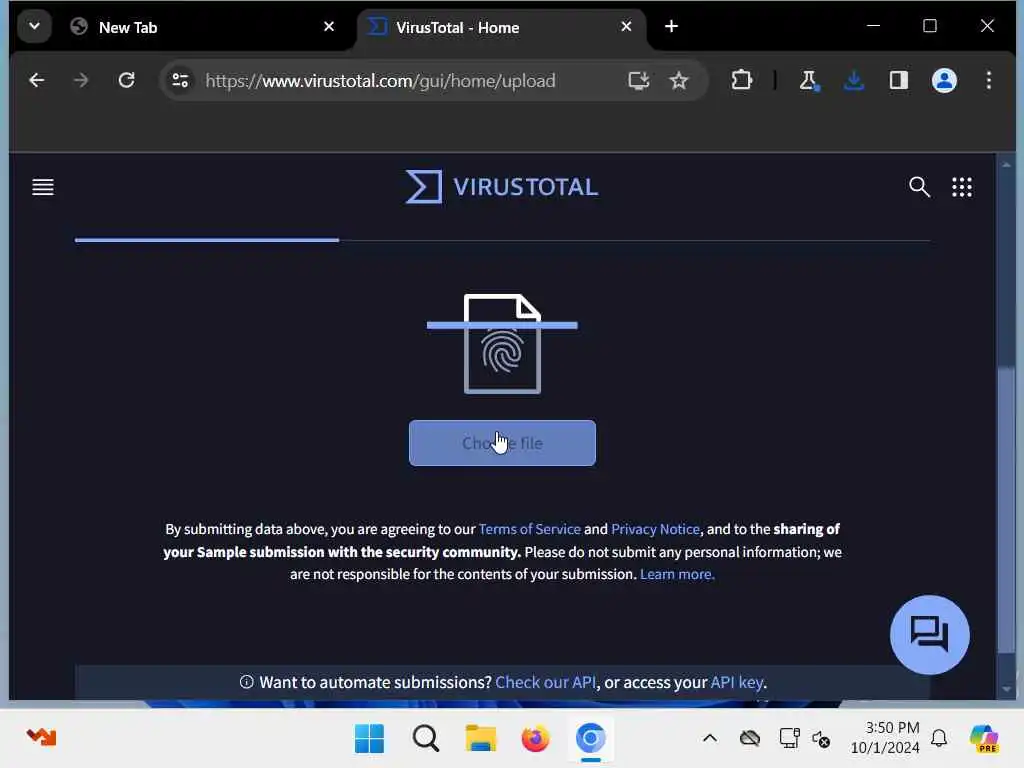Open a new browser tab with plus
Screen dimensions: 1024x768
click(x=671, y=27)
